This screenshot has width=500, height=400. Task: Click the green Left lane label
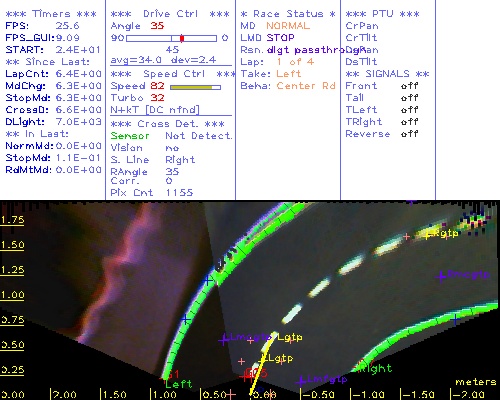pyautogui.click(x=179, y=384)
